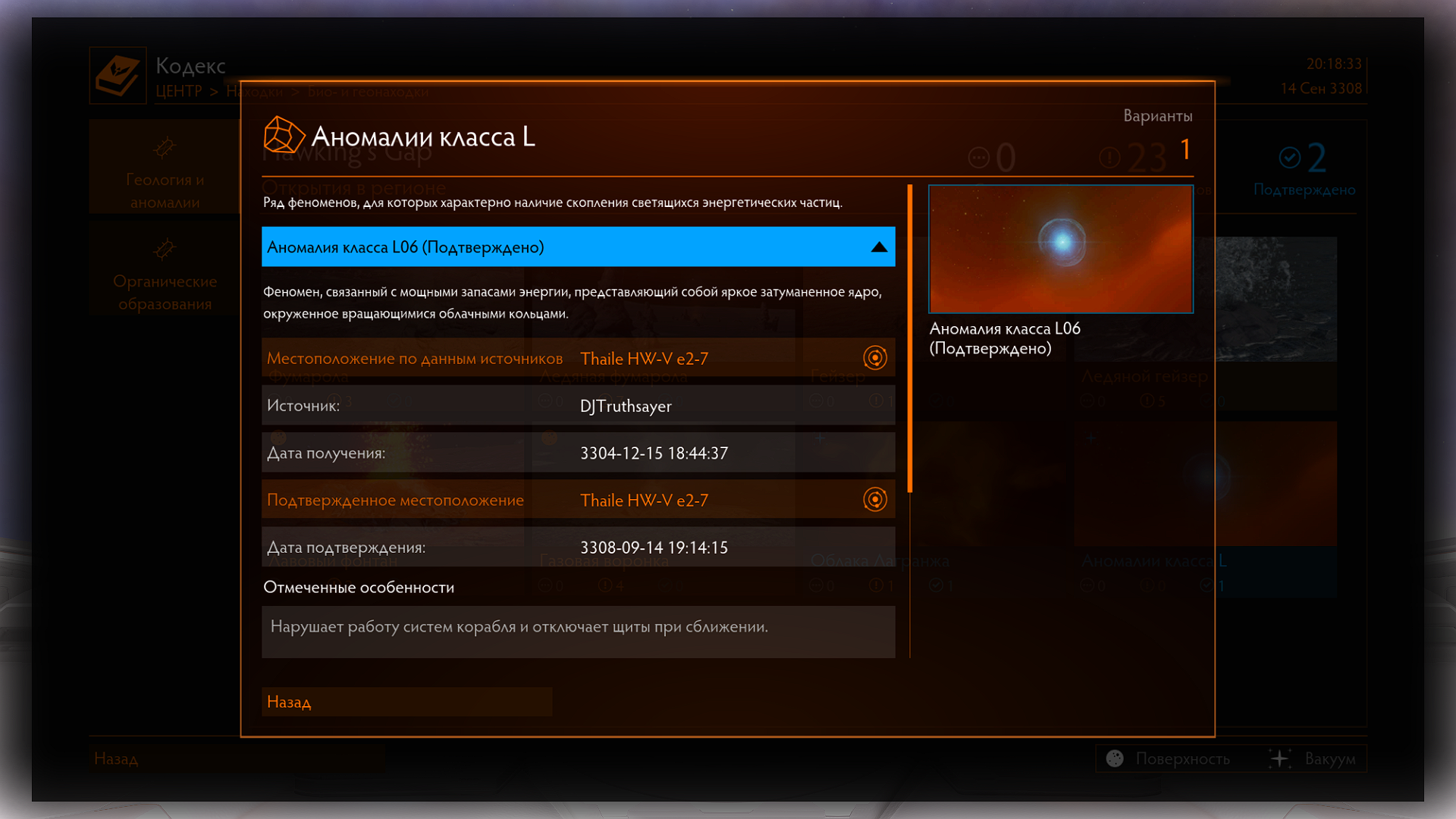Open Органические образования category in sidebar
Image resolution: width=1456 pixels, height=819 pixels.
(x=165, y=269)
